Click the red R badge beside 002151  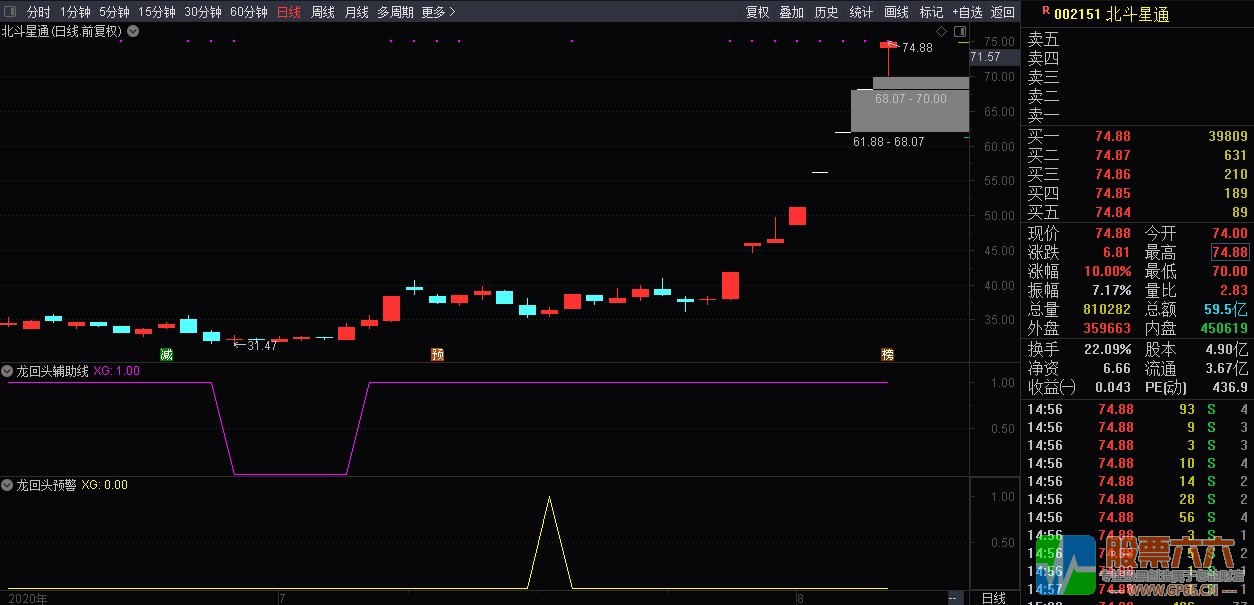click(1046, 11)
